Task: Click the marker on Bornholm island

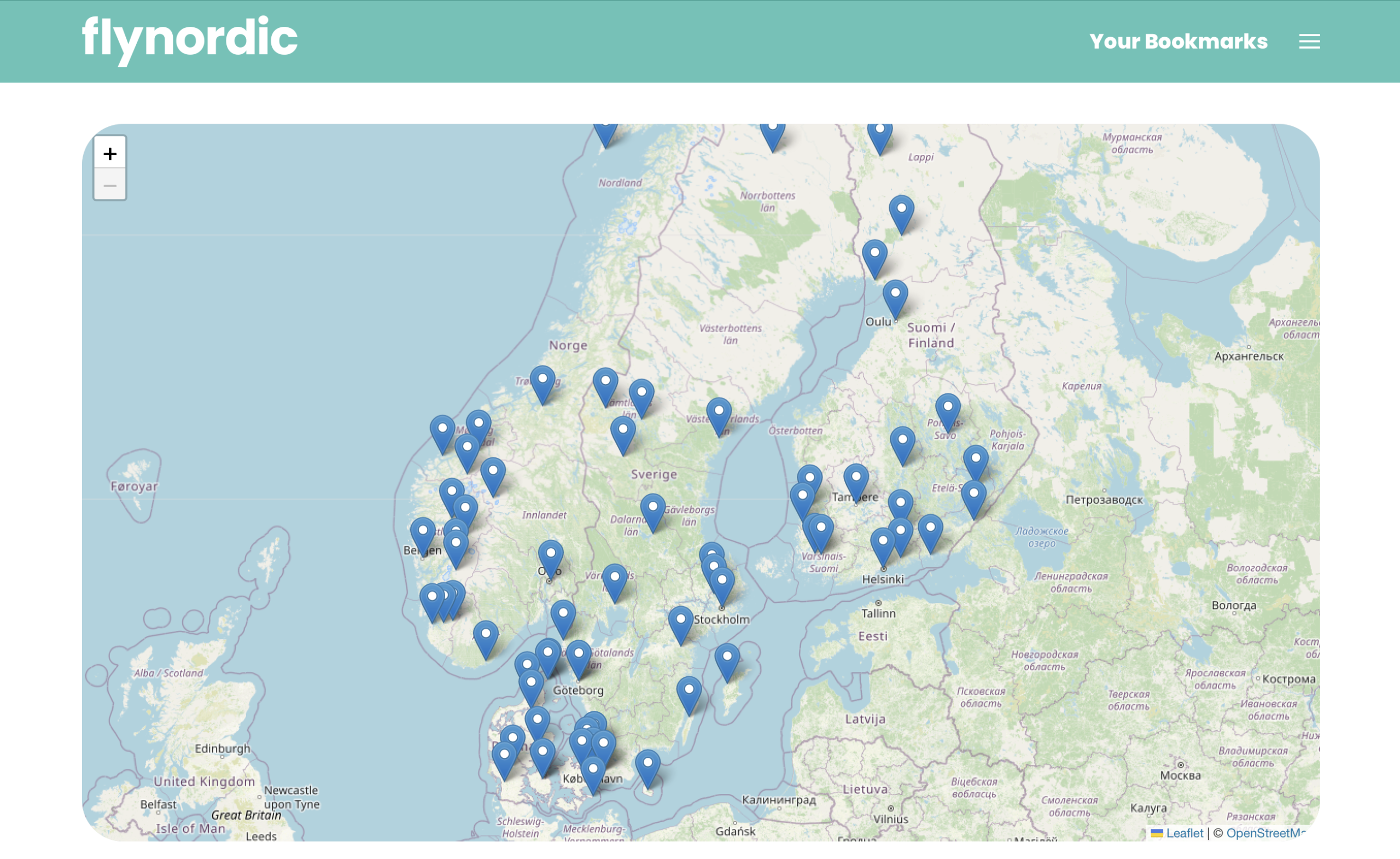Action: click(647, 767)
